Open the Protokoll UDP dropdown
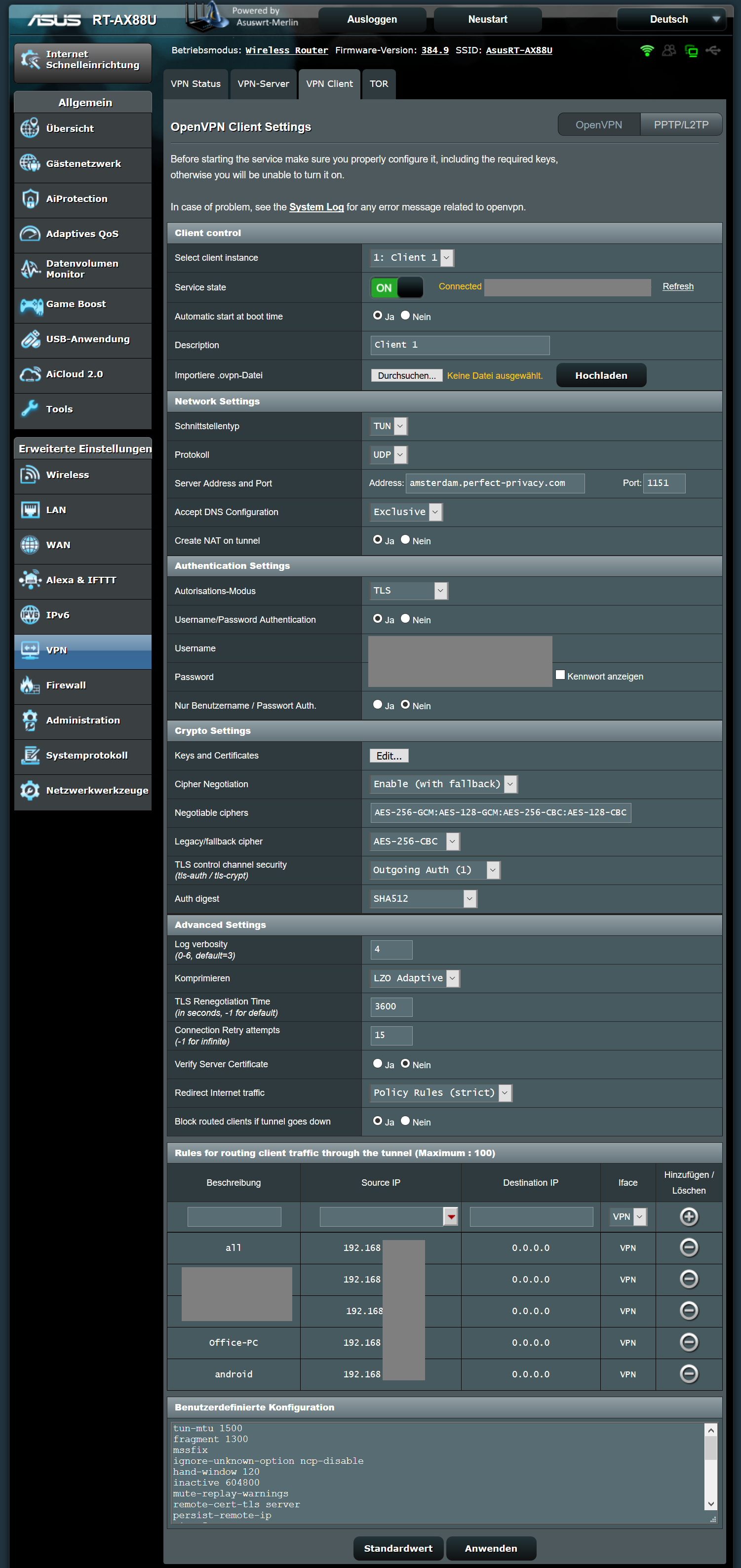Image resolution: width=741 pixels, height=1568 pixels. (389, 455)
